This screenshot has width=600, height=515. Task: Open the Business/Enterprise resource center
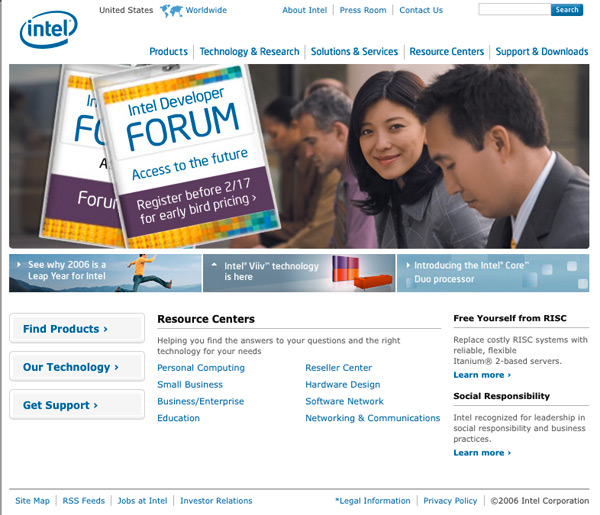201,401
